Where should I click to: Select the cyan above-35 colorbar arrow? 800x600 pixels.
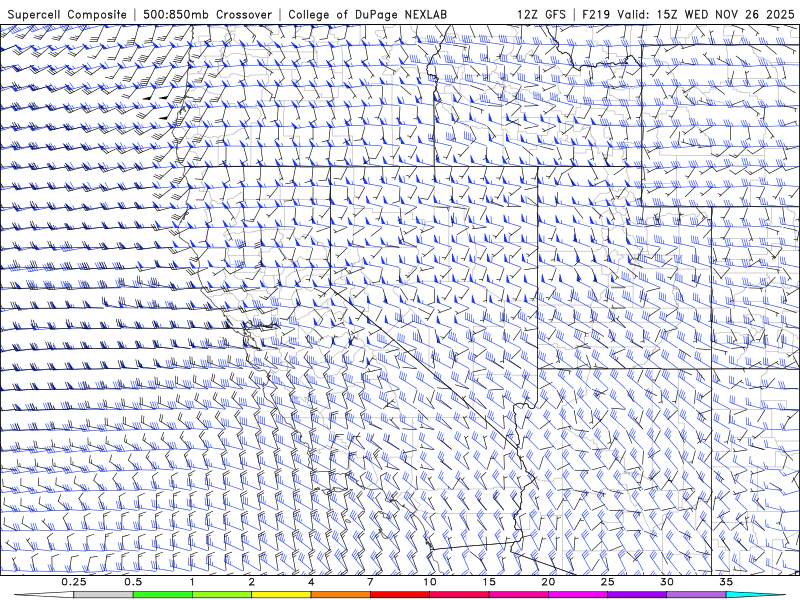click(755, 595)
